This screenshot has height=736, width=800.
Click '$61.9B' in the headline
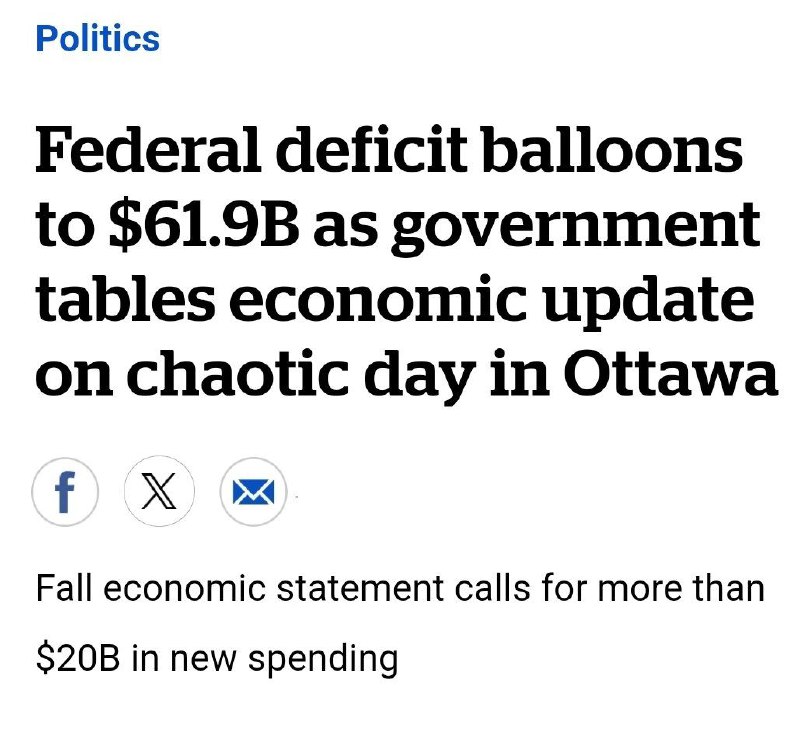click(204, 225)
